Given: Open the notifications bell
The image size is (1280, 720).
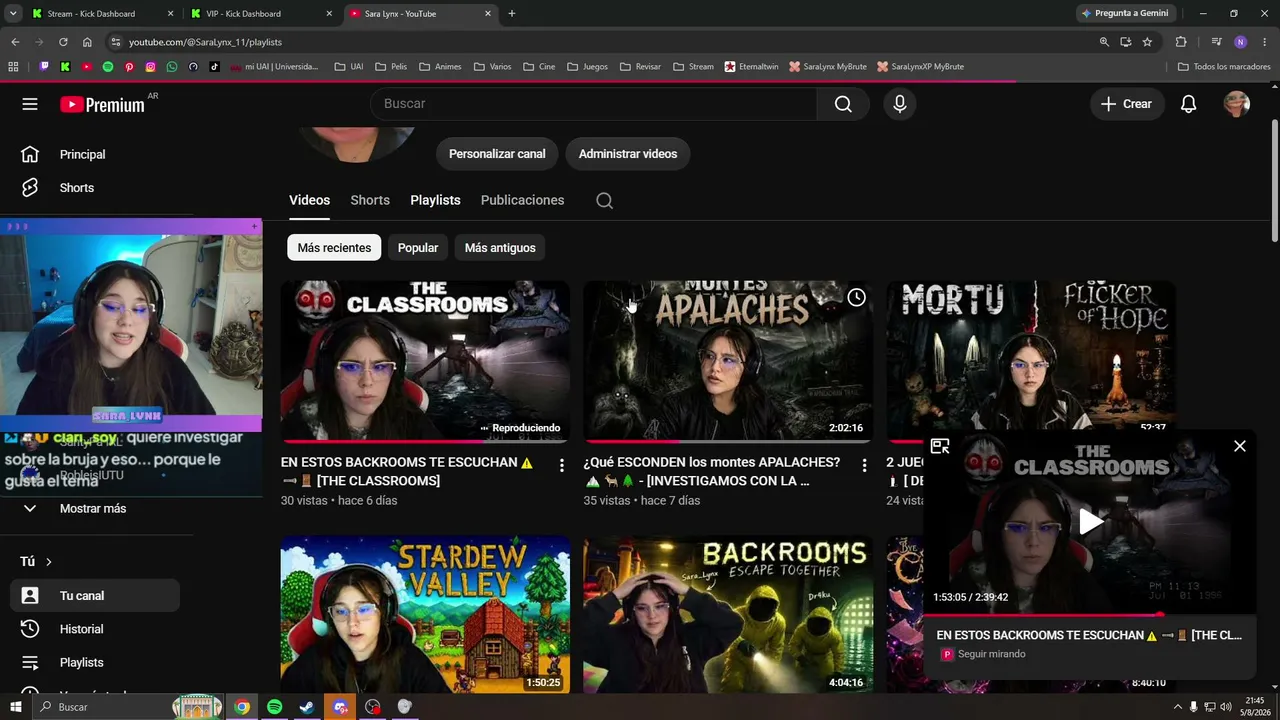Looking at the screenshot, I should (x=1188, y=104).
